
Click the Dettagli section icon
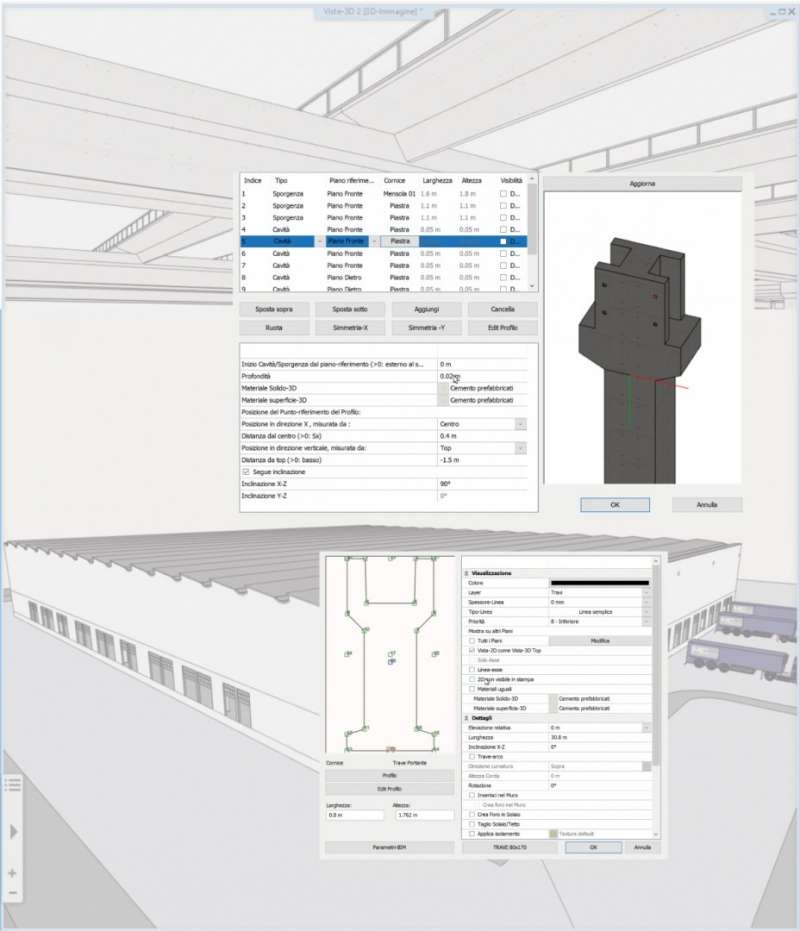(466, 717)
